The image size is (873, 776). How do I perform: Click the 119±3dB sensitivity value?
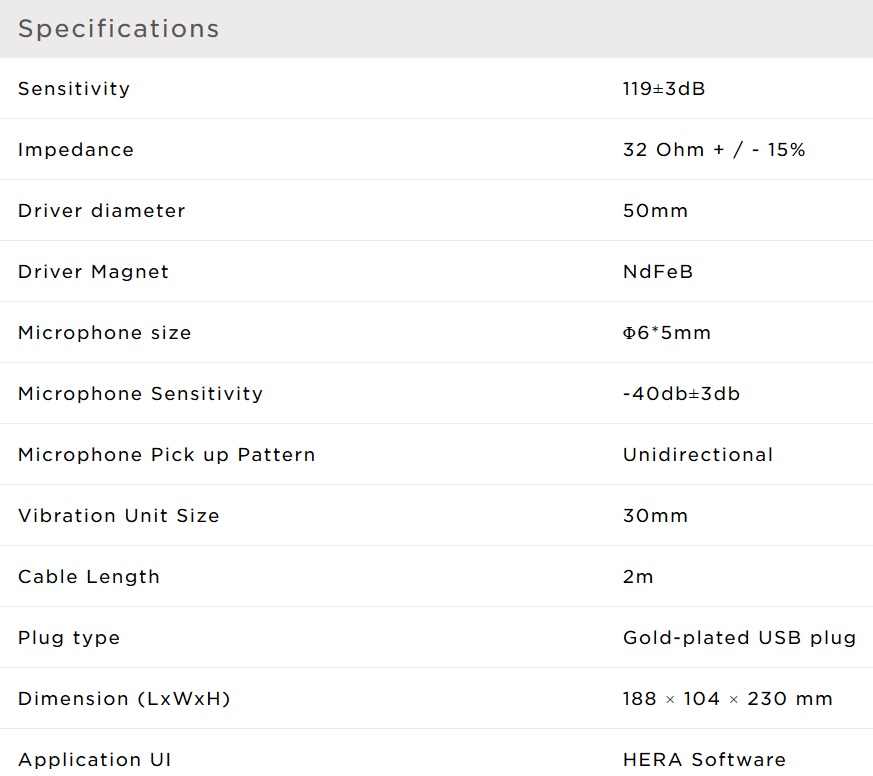[664, 89]
